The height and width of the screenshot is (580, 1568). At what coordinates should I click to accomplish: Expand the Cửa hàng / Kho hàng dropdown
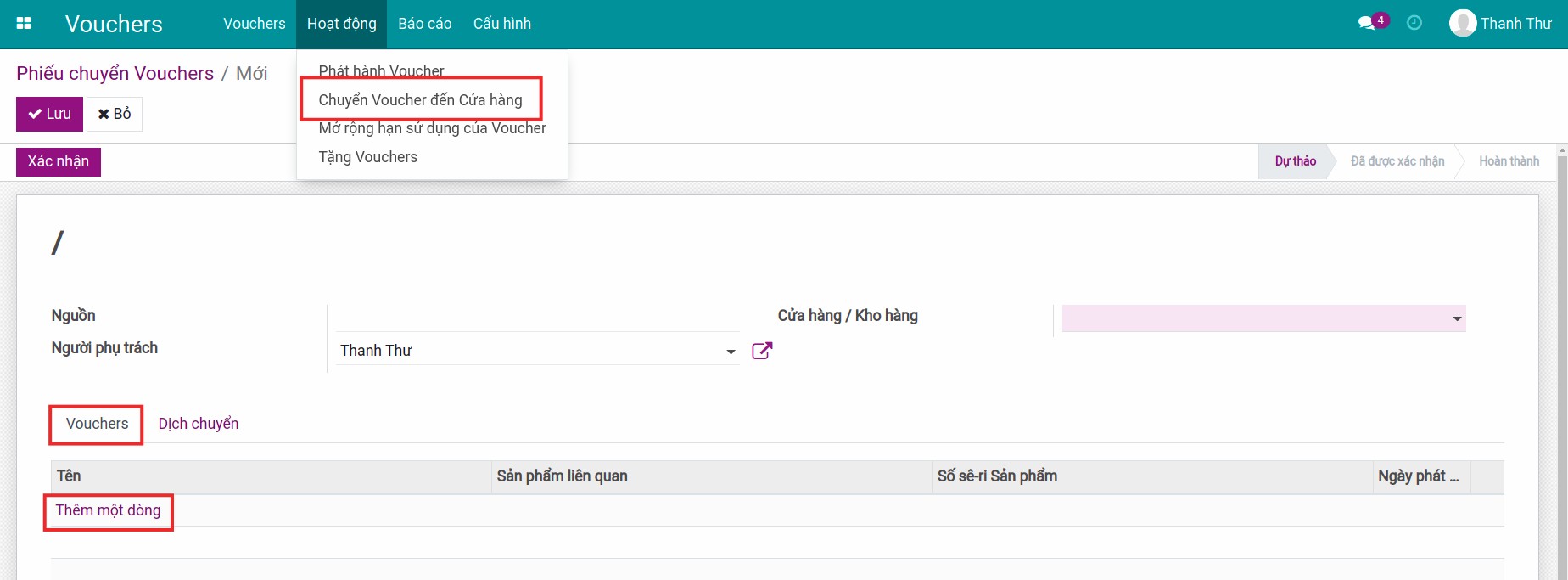click(x=1457, y=318)
